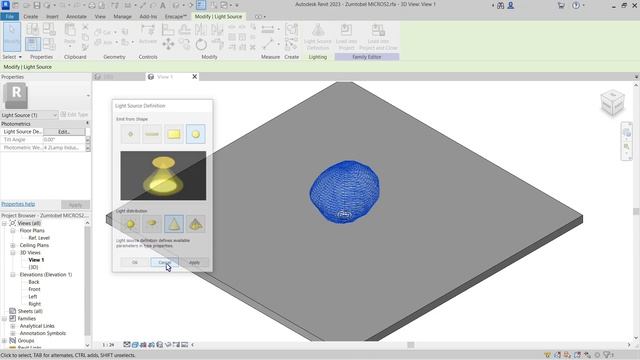Screen dimensions: 640x360
Task: Click the view scale 1:24 value
Action: pyautogui.click(x=108, y=345)
